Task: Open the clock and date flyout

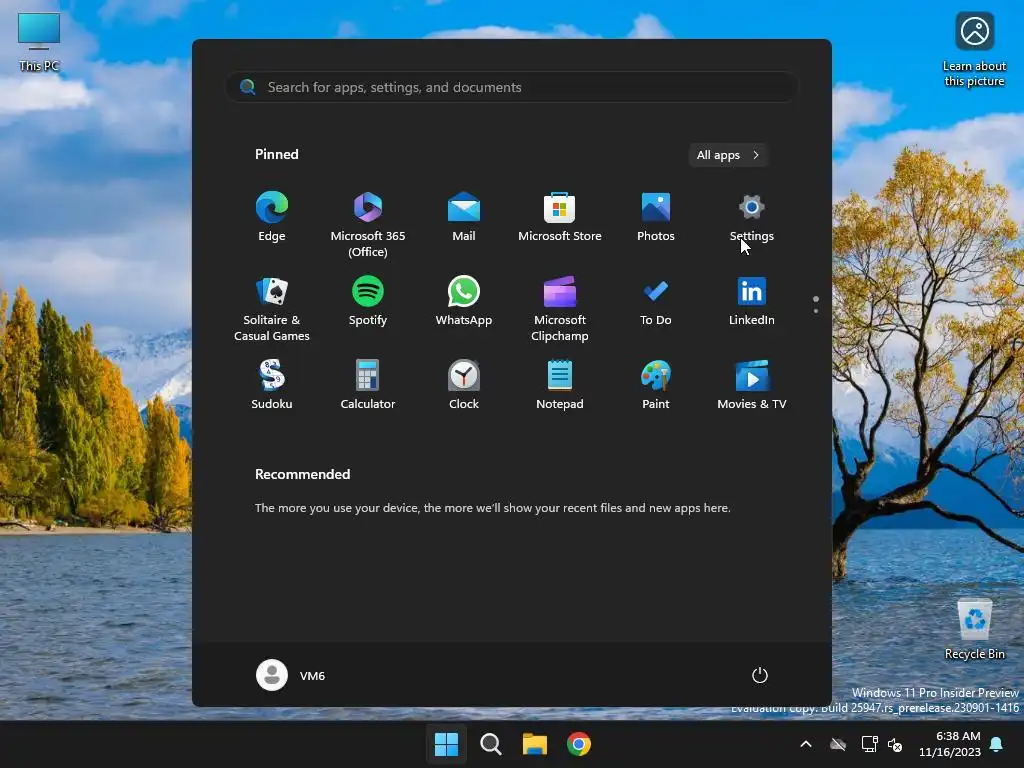Action: (x=950, y=744)
